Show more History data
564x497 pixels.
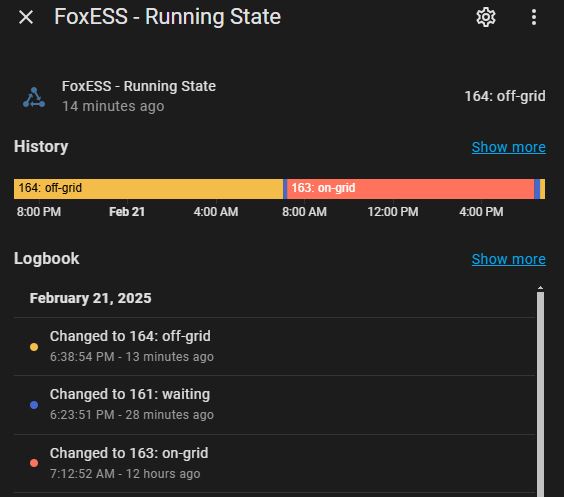click(x=509, y=147)
